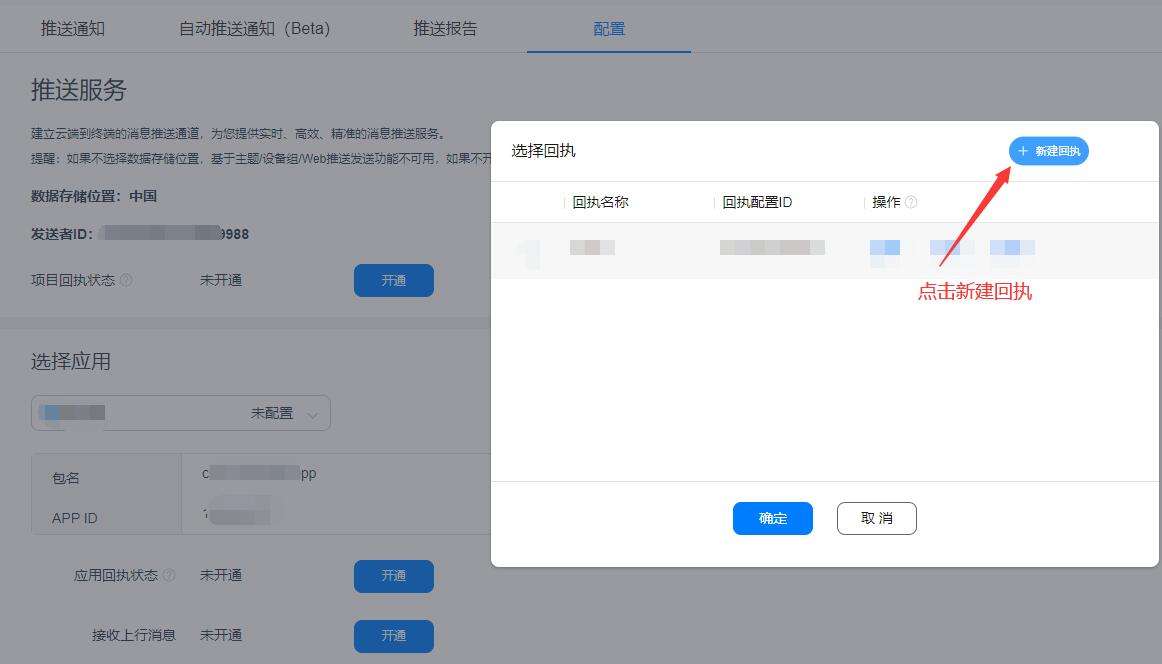The image size is (1162, 664).
Task: Click 开通 next to 应用回执状态
Action: [x=394, y=576]
